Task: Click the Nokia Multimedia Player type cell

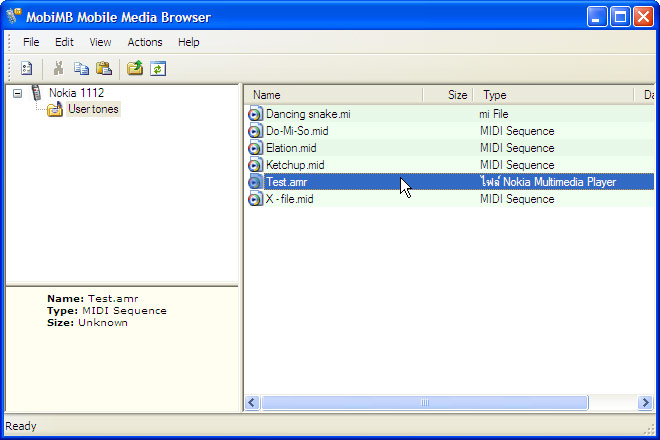Action: click(x=548, y=182)
